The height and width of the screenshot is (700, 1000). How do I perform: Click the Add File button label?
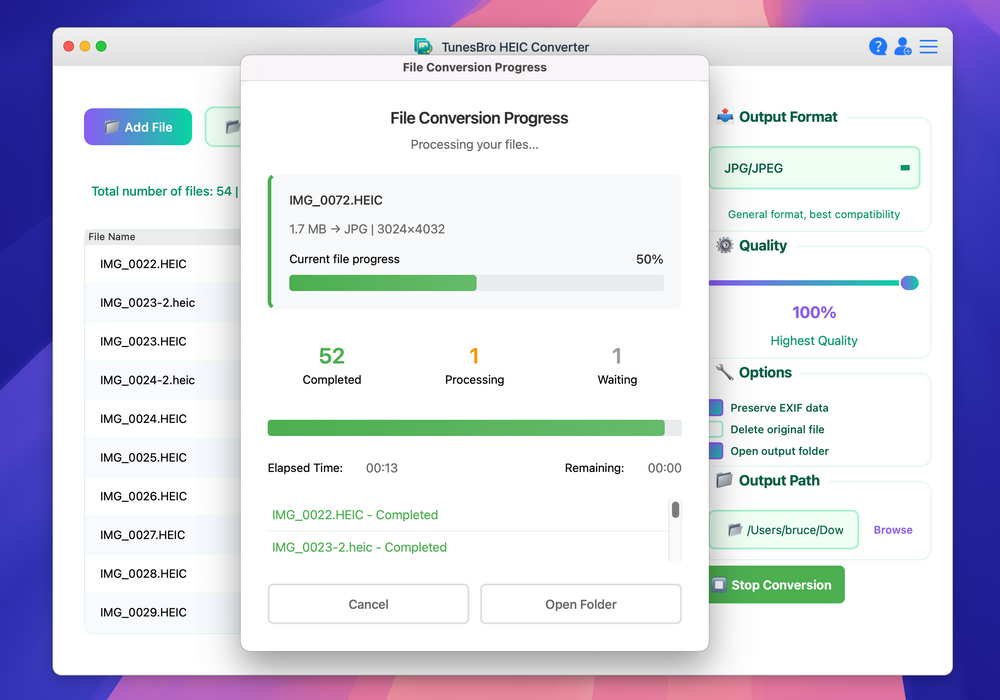click(x=149, y=127)
